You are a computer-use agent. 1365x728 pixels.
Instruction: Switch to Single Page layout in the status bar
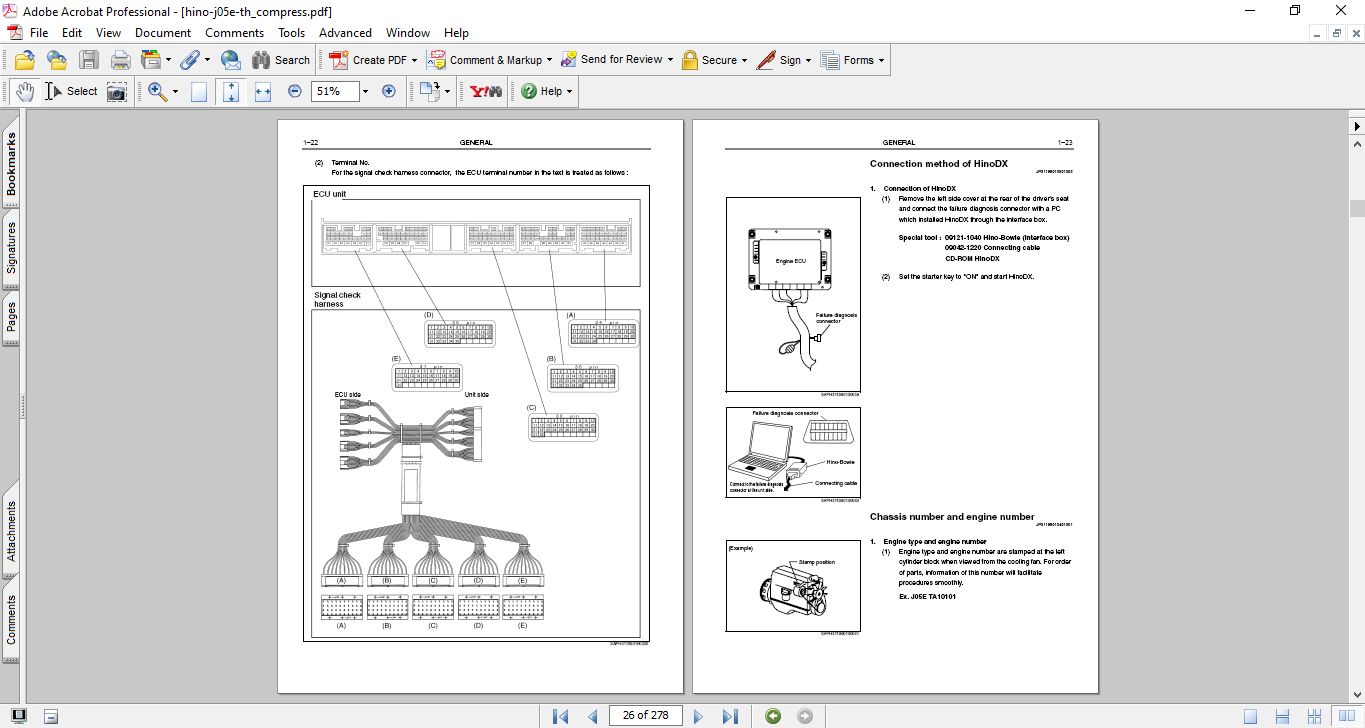1250,716
